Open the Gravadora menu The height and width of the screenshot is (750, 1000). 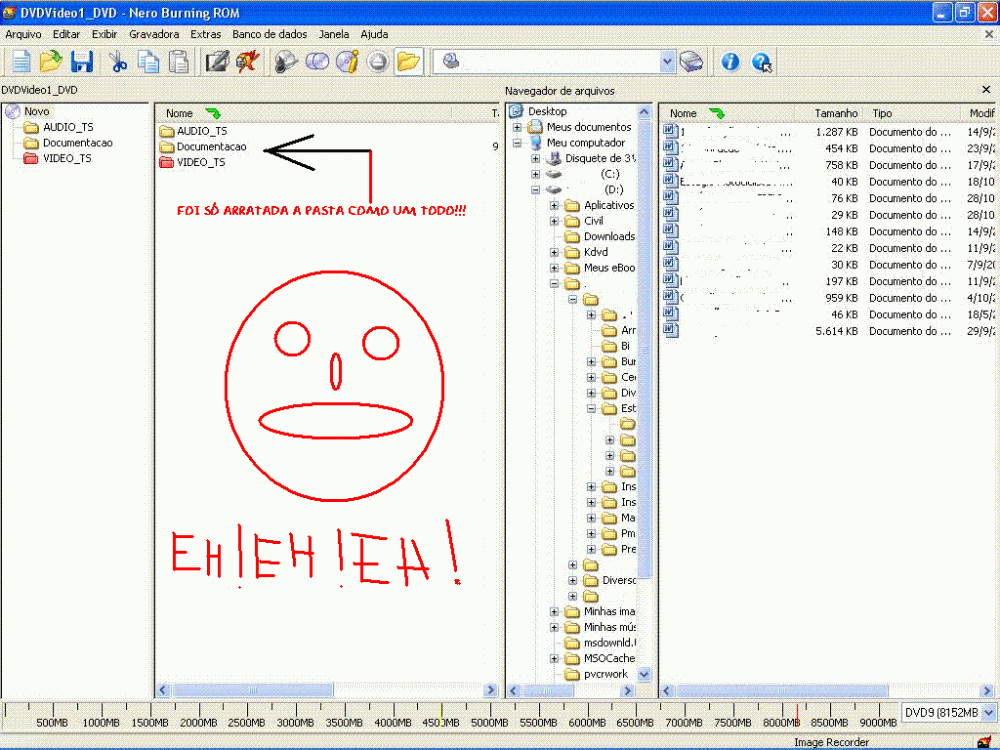coord(153,34)
